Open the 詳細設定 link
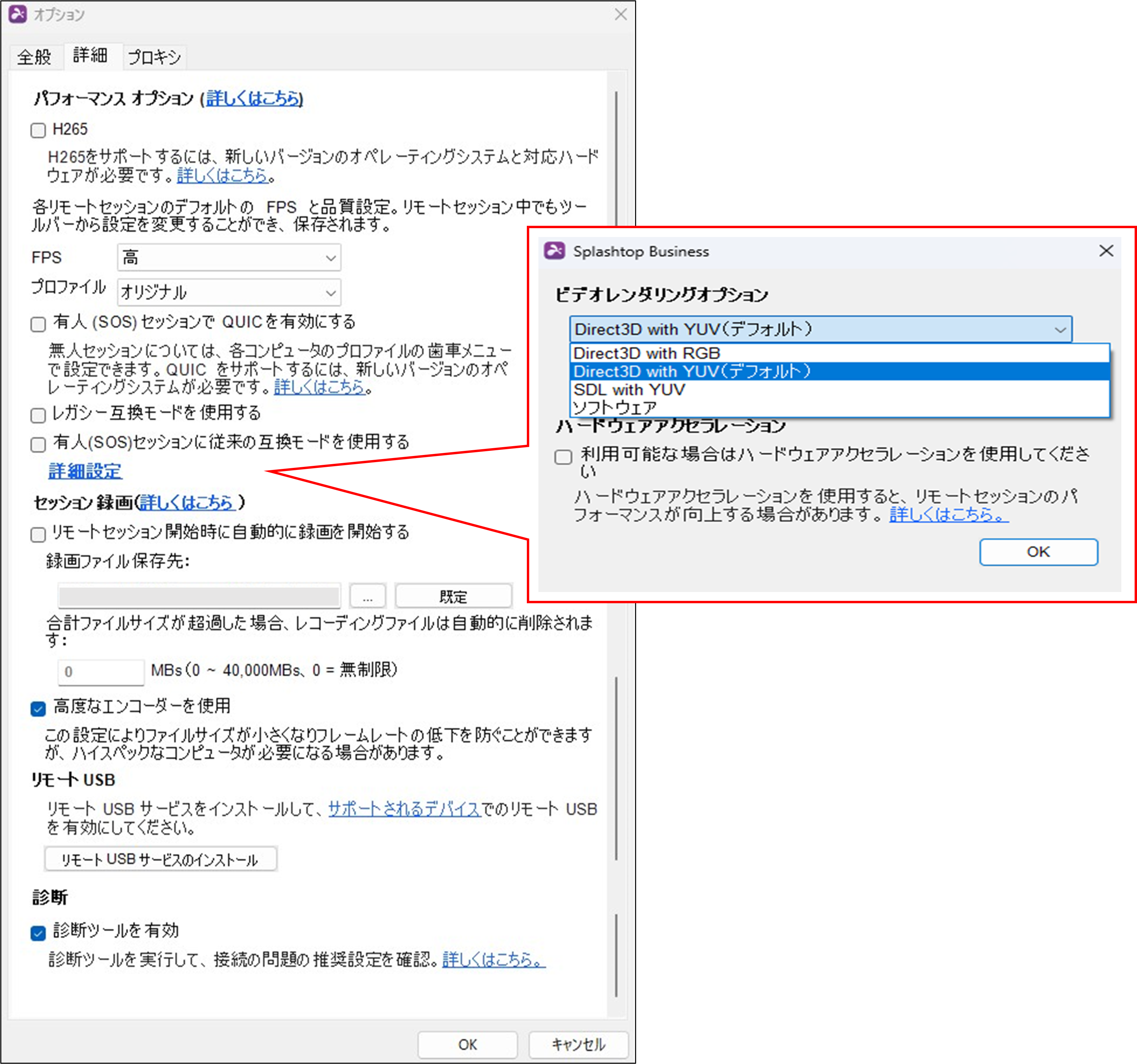This screenshot has width=1137, height=1064. tap(85, 471)
